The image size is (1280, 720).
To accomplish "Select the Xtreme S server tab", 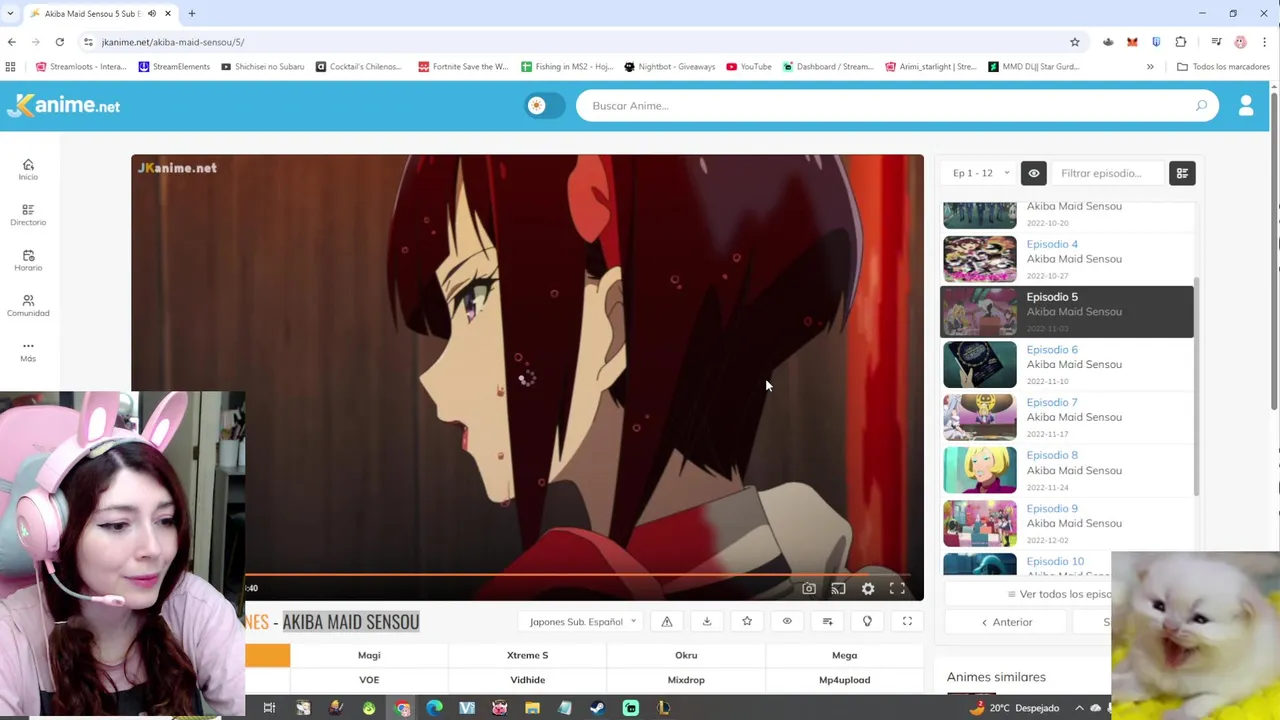I will pyautogui.click(x=527, y=655).
